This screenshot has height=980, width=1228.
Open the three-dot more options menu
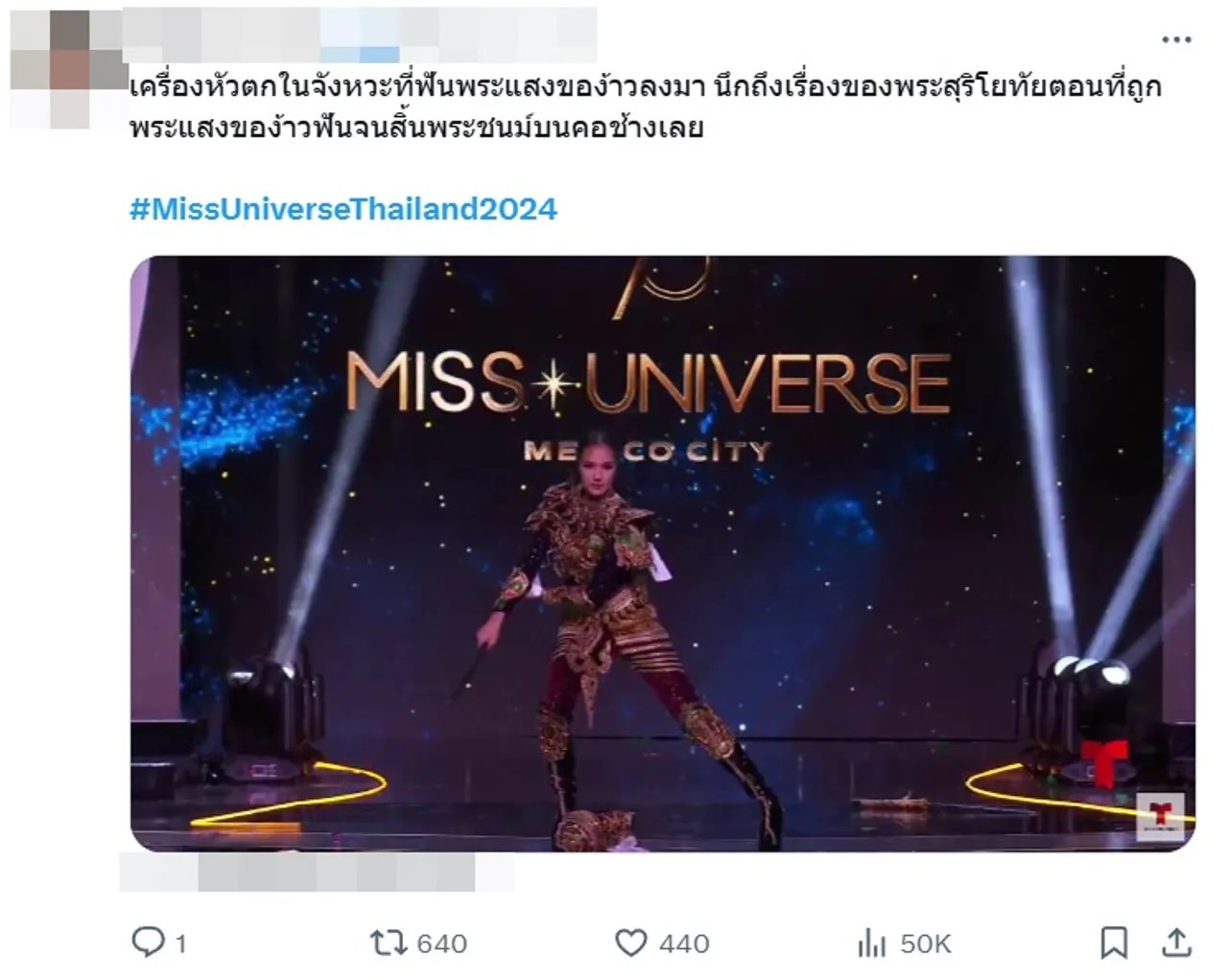[1176, 40]
